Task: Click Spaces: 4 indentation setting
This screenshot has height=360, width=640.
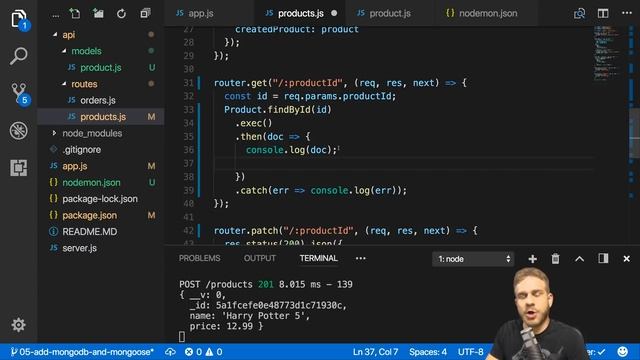Action: 428,352
